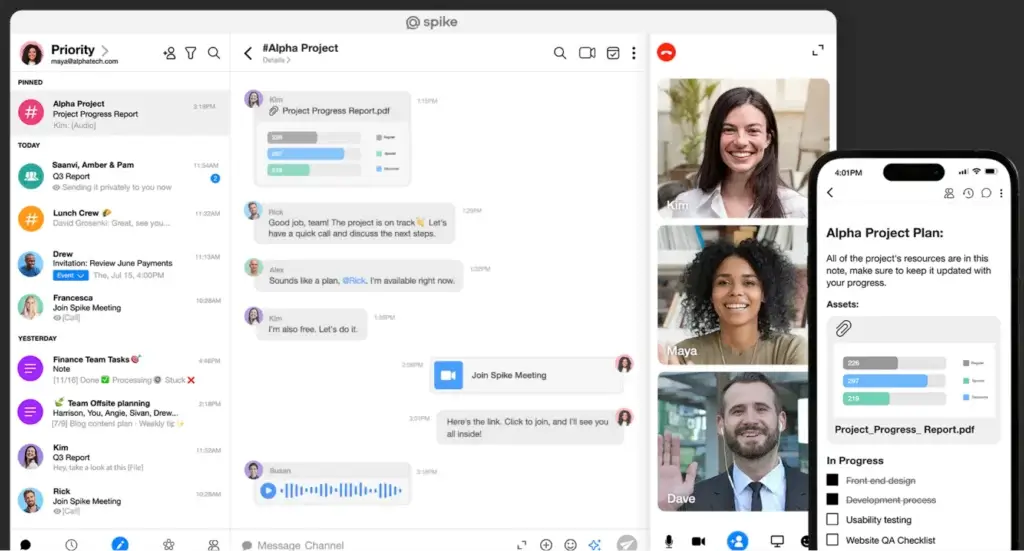
Task: Open the contacts tab in bottom navigation
Action: (214, 544)
